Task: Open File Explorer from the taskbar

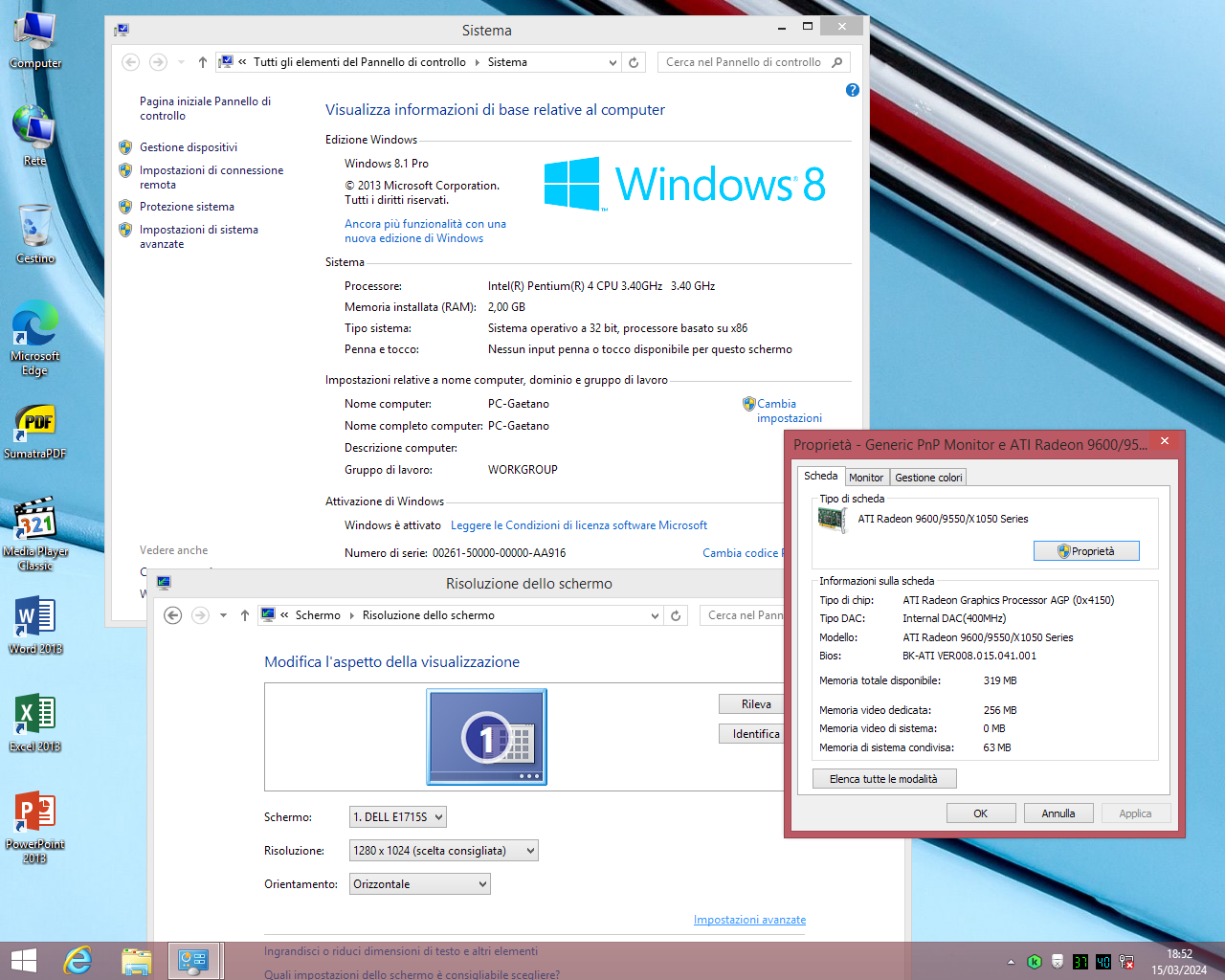Action: (137, 960)
